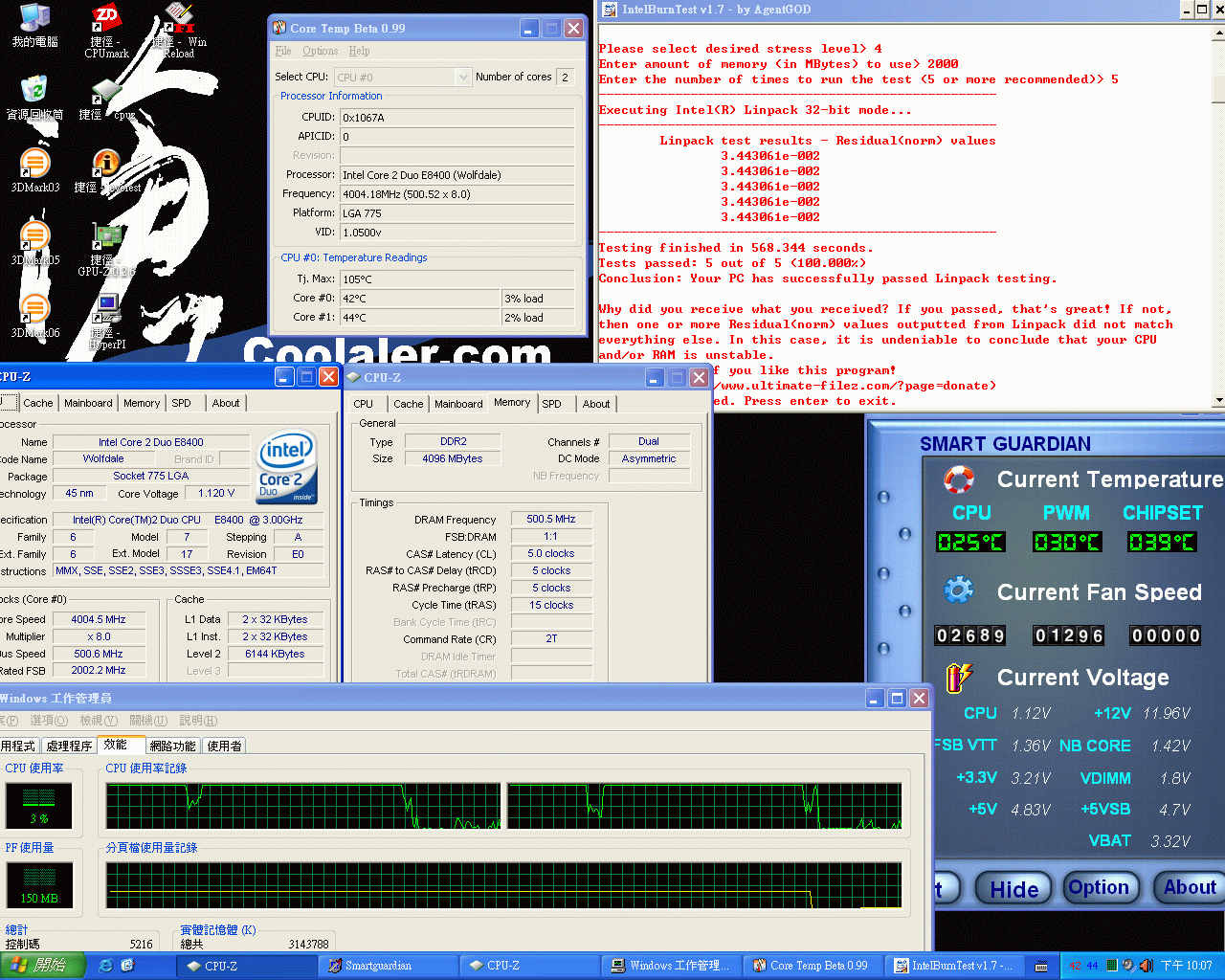Image resolution: width=1225 pixels, height=980 pixels.
Task: Click the Core Temp title bar icon
Action: tap(279, 28)
